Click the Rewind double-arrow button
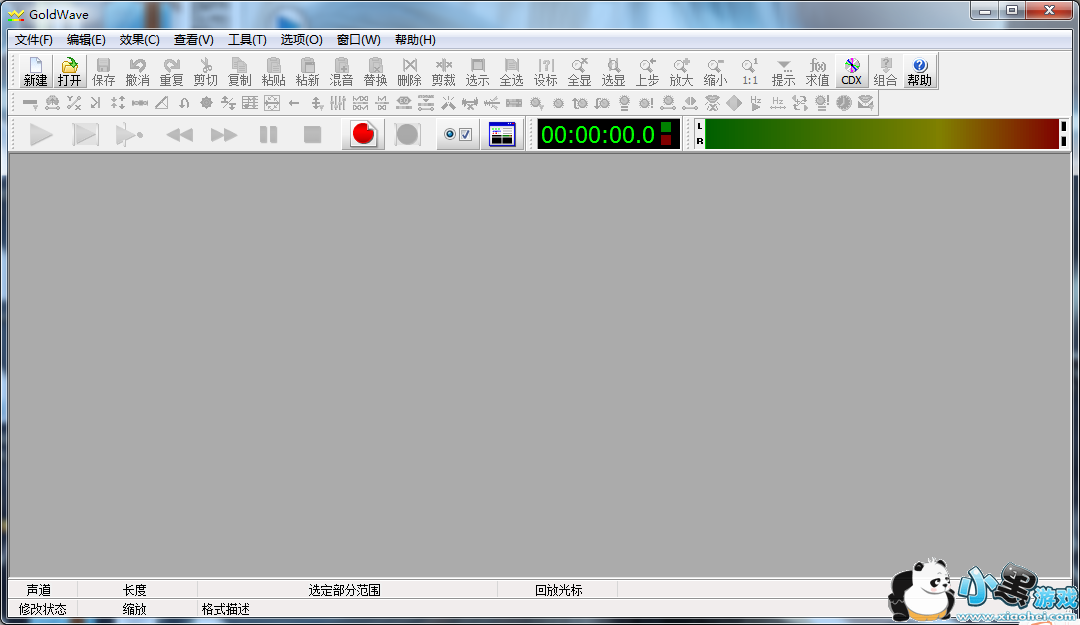The width and height of the screenshot is (1080, 625). (x=180, y=134)
